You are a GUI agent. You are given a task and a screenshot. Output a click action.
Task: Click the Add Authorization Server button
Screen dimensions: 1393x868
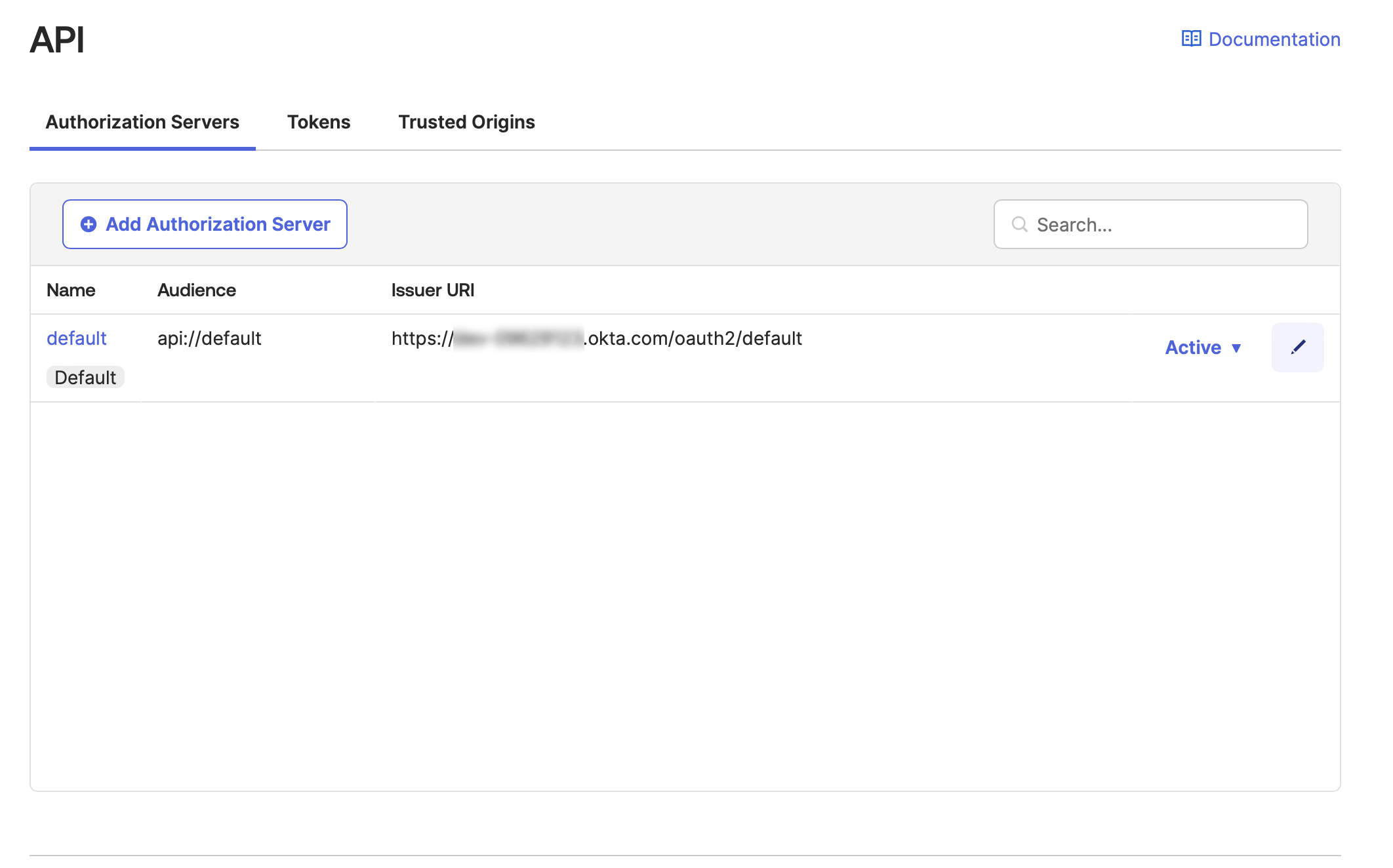click(204, 224)
